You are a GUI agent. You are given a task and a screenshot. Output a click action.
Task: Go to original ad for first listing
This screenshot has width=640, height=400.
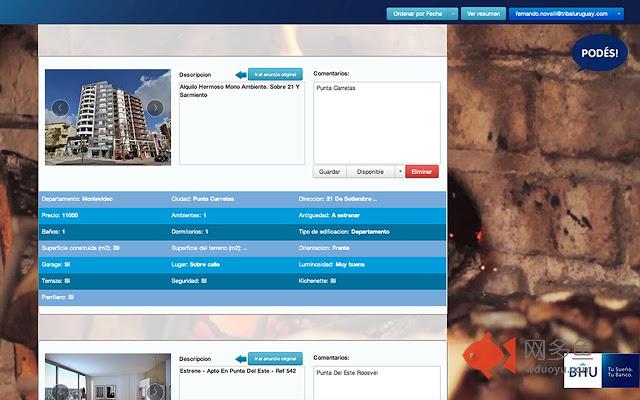(x=275, y=74)
